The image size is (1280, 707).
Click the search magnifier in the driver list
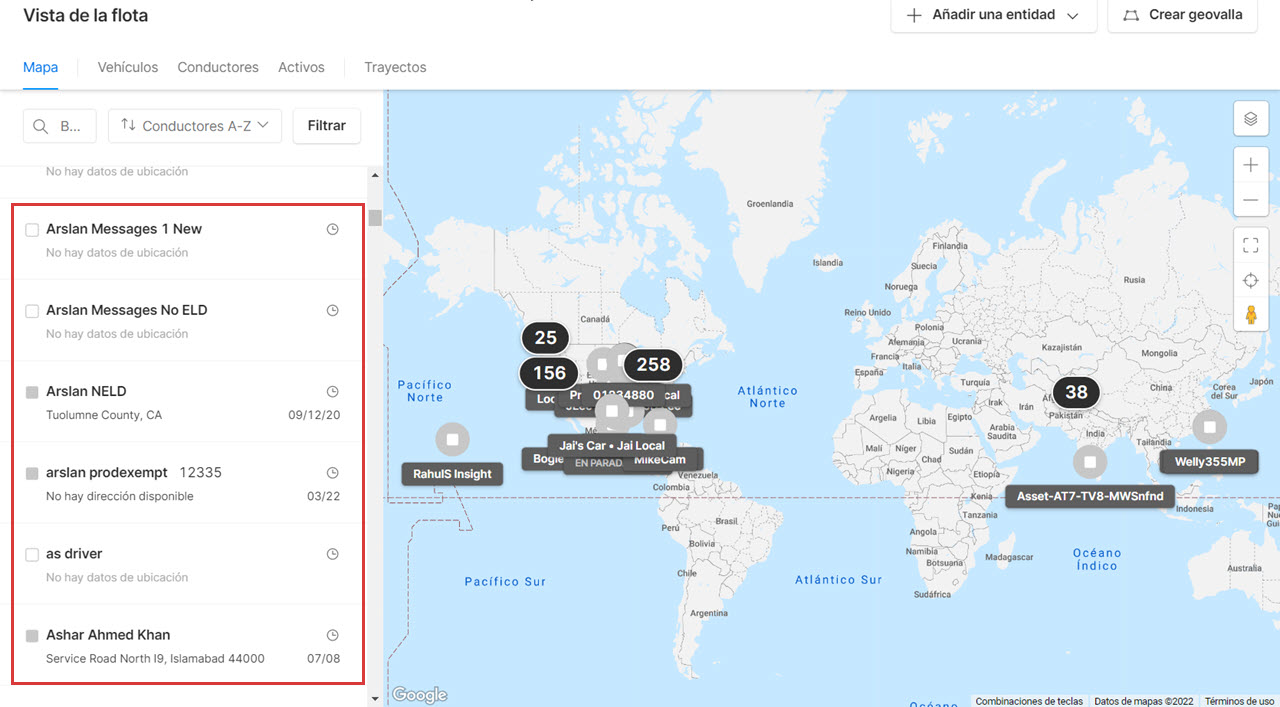pyautogui.click(x=40, y=125)
